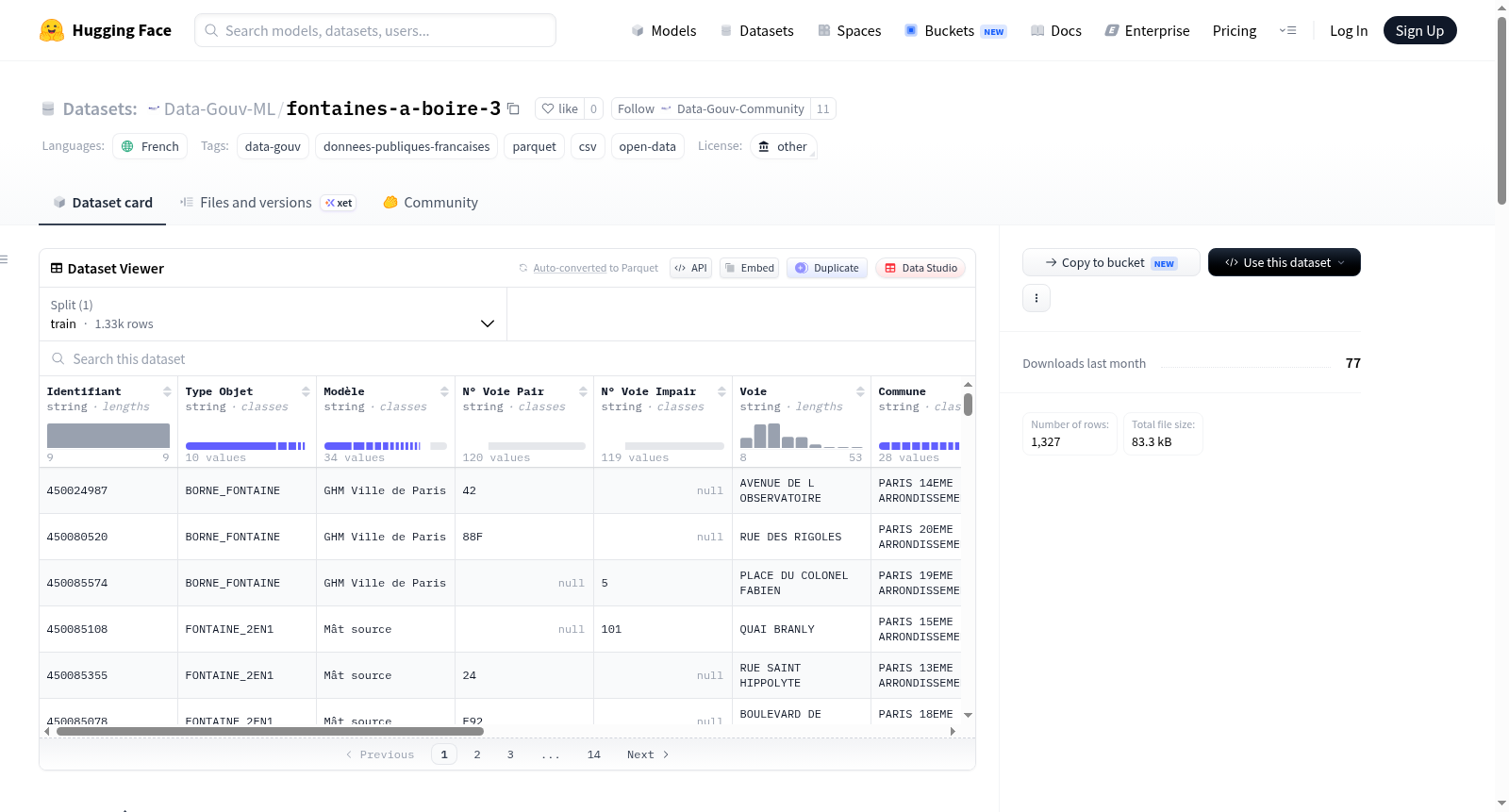The image size is (1509, 812).
Task: Click the left sidebar expand handle icon
Action: click(x=4, y=259)
